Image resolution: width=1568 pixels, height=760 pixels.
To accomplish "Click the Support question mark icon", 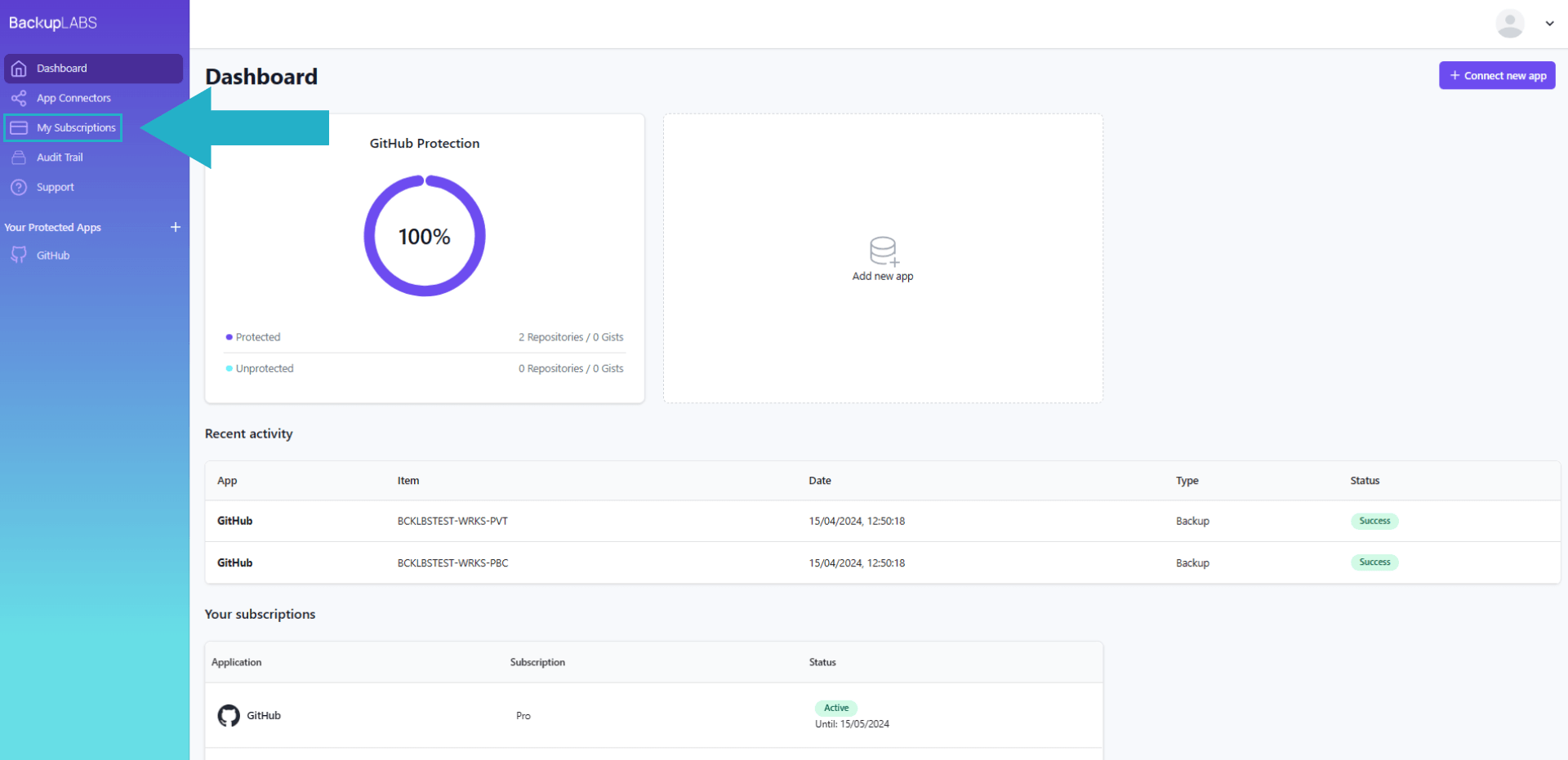I will pyautogui.click(x=19, y=187).
